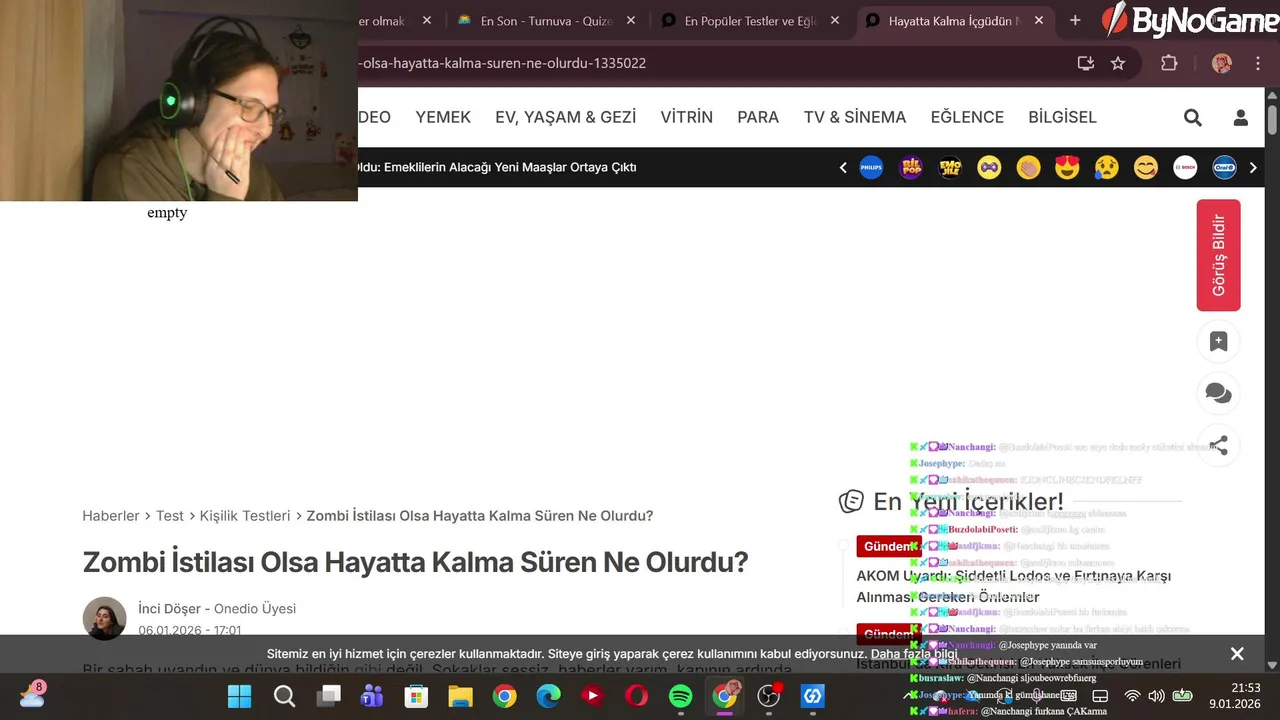Image resolution: width=1280 pixels, height=720 pixels.
Task: Open the Chrome profile avatar
Action: tap(1222, 63)
